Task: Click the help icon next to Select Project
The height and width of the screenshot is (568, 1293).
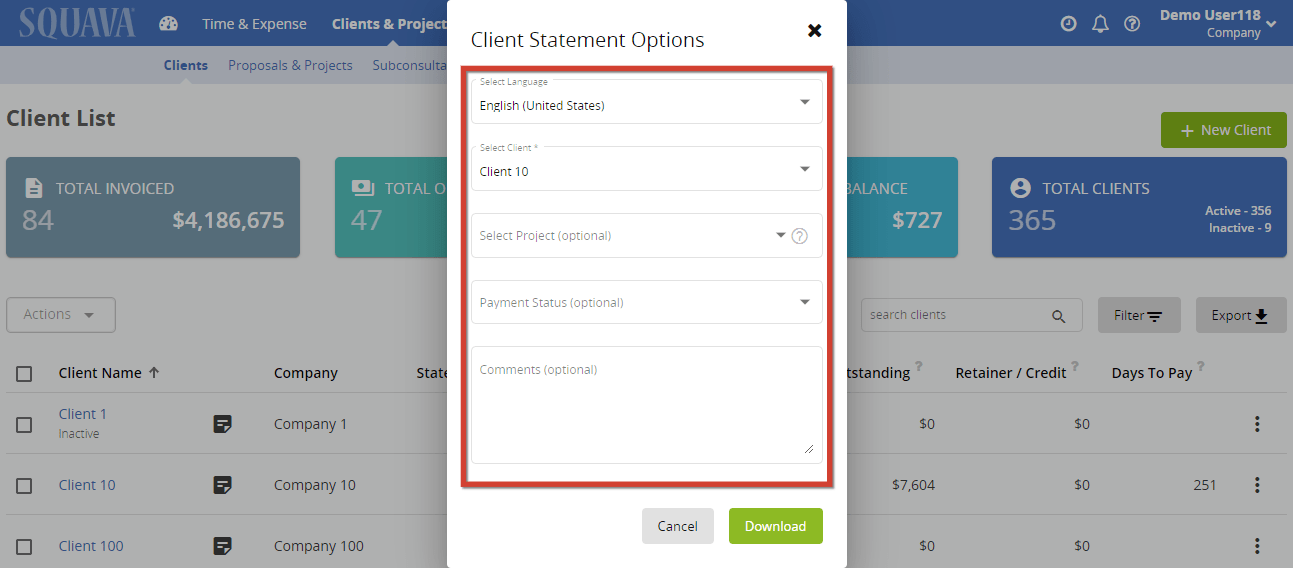Action: (799, 237)
